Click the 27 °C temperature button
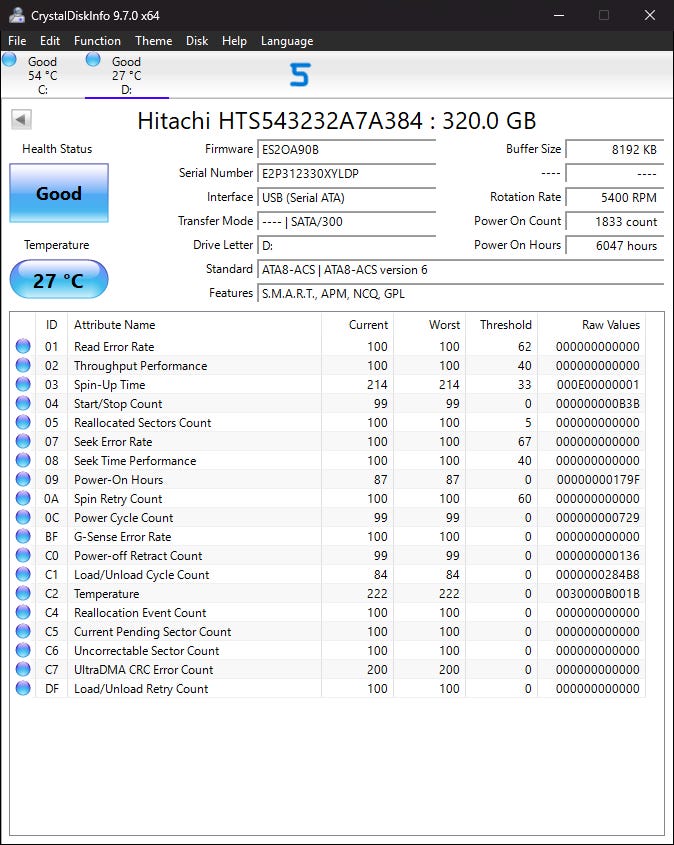Image resolution: width=674 pixels, height=845 pixels. click(59, 279)
